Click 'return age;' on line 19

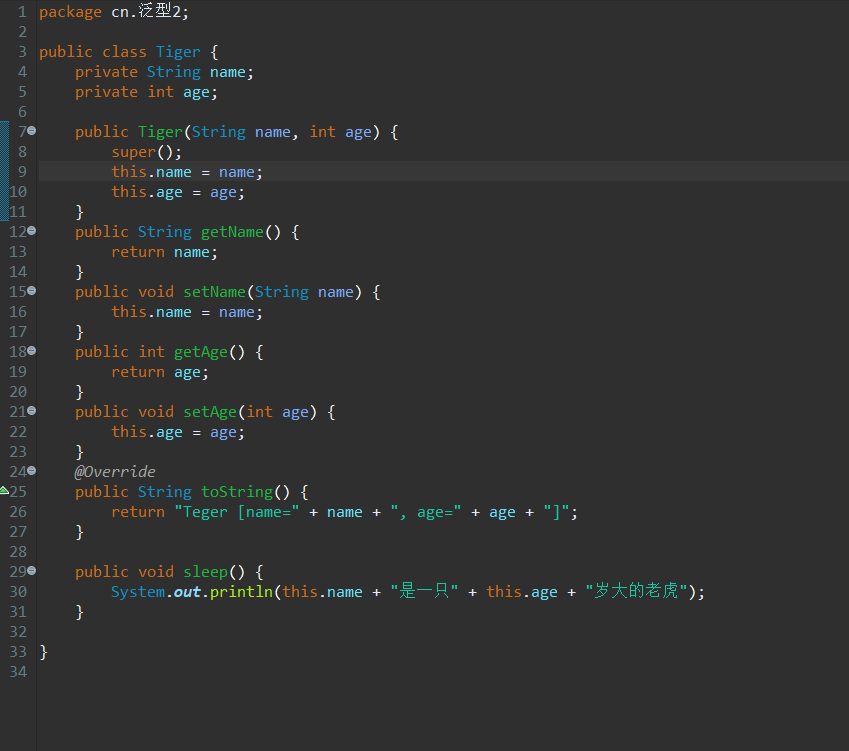coord(160,373)
